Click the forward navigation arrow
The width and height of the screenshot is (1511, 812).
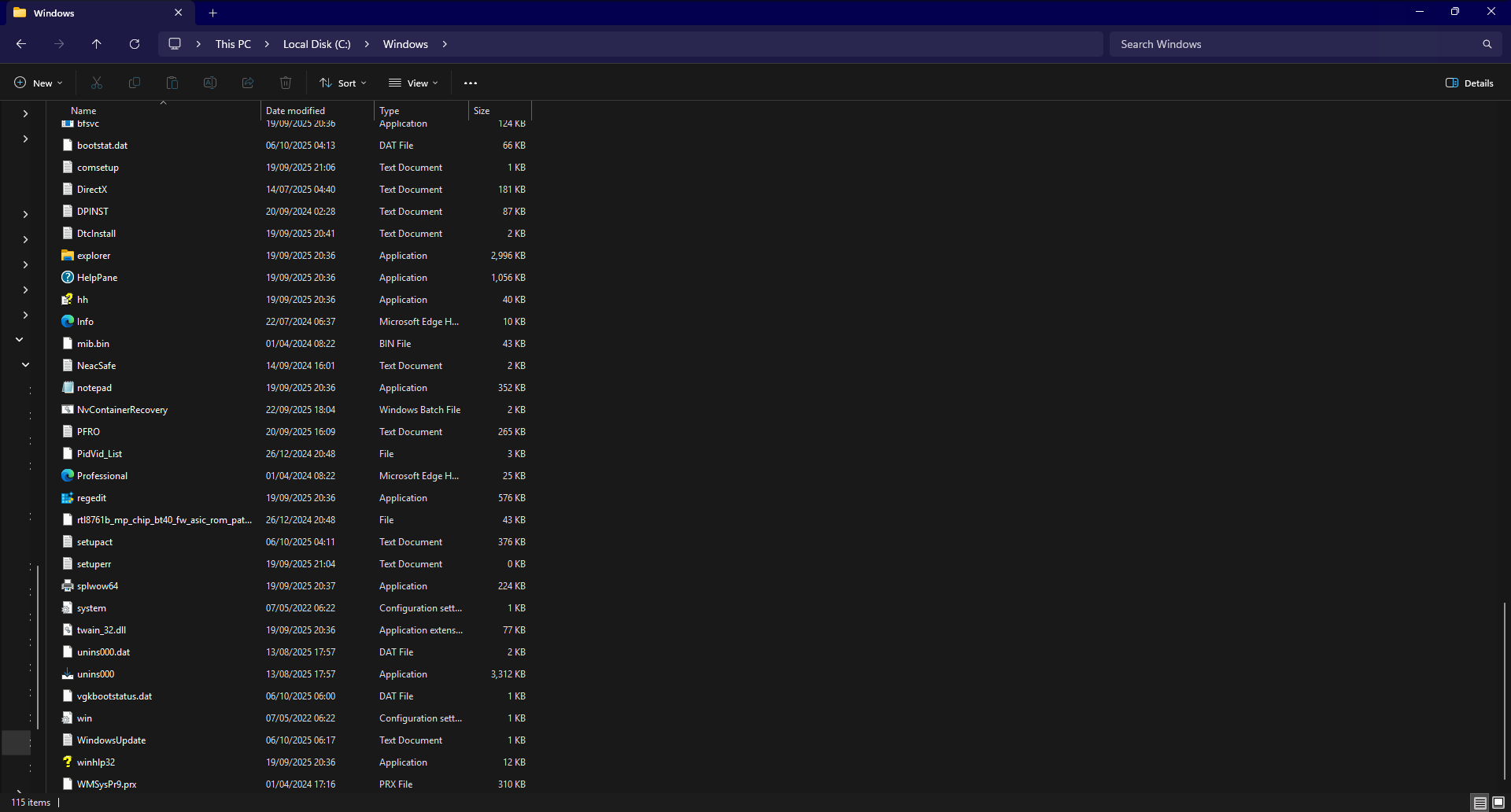pos(59,44)
